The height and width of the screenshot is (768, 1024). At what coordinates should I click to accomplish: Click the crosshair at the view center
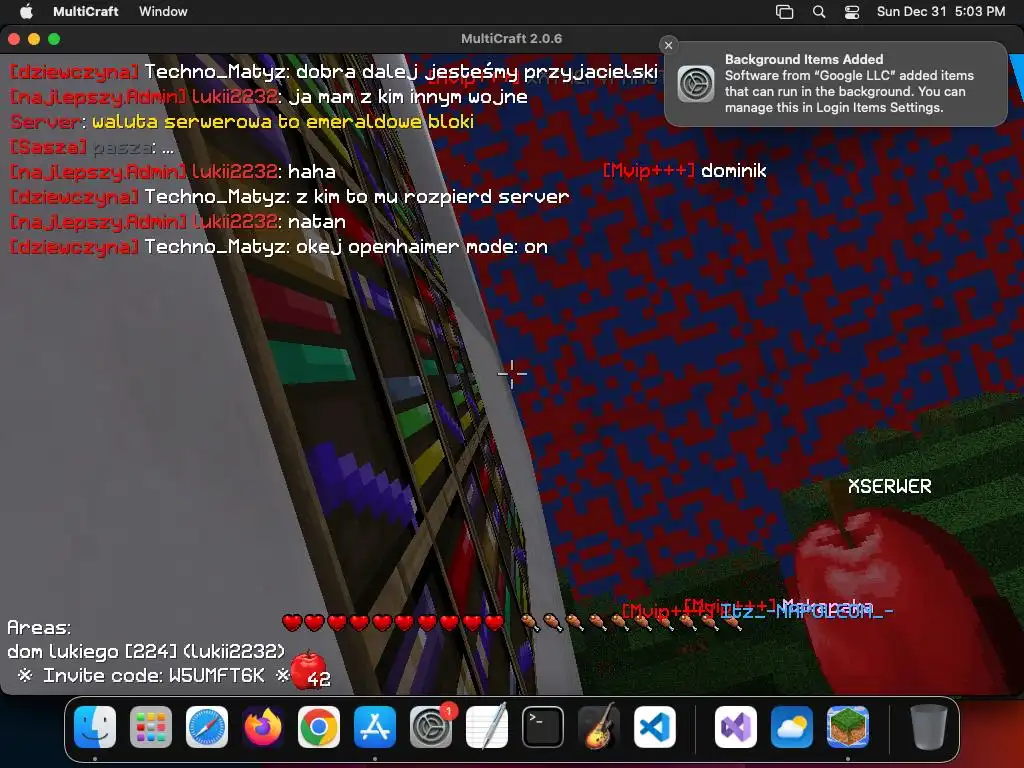[512, 374]
